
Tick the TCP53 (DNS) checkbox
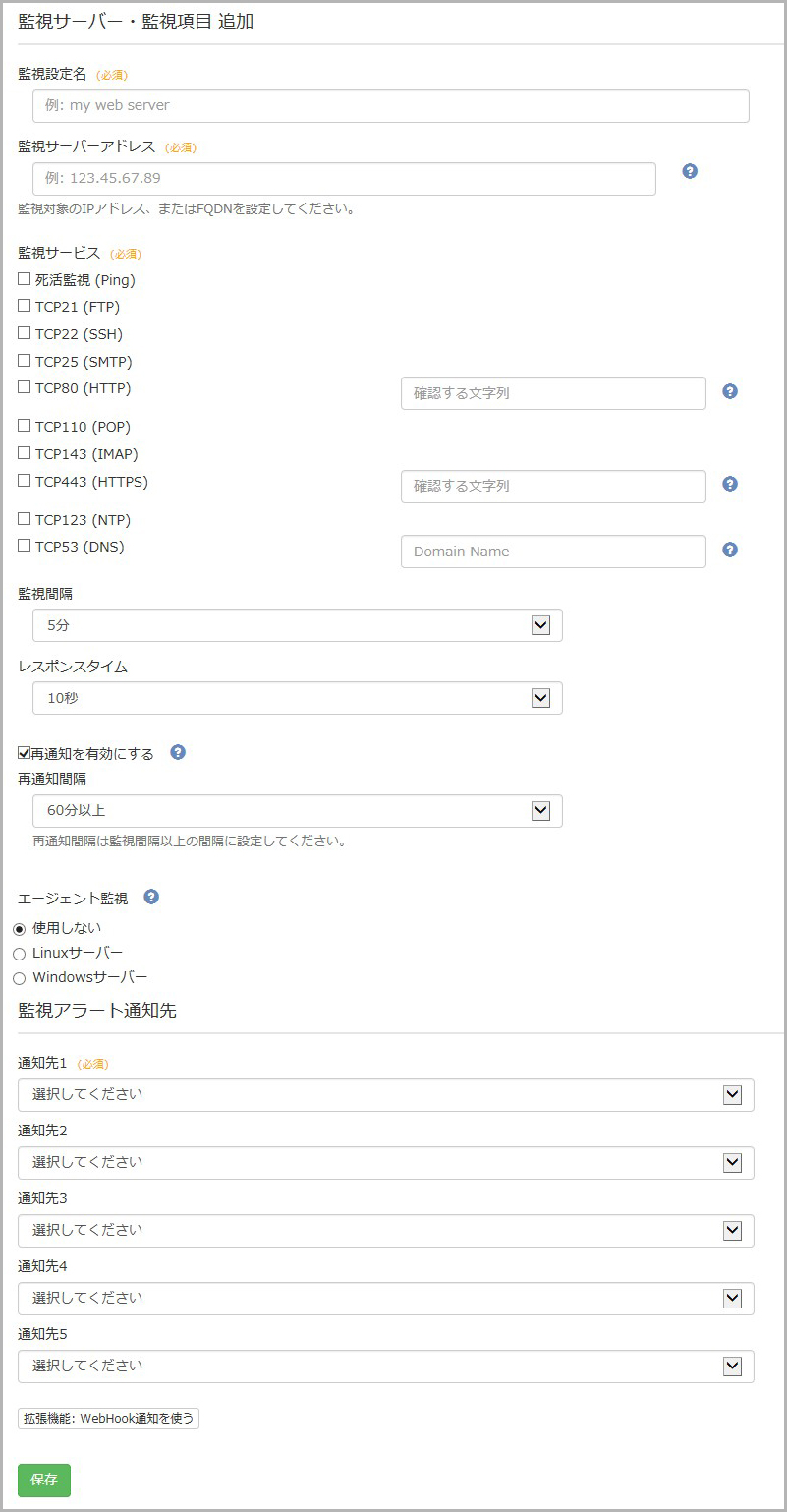pyautogui.click(x=25, y=546)
